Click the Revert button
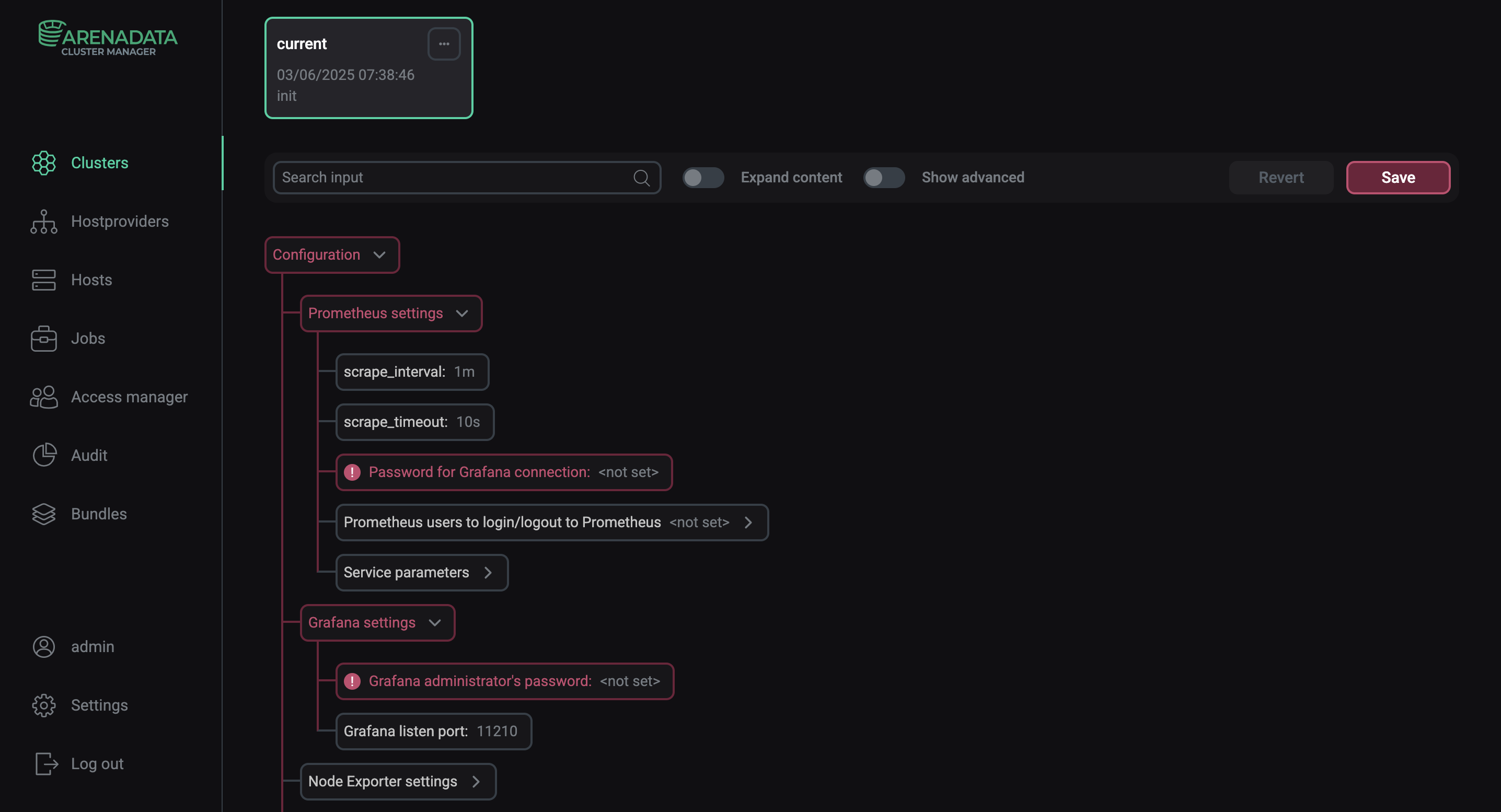This screenshot has height=812, width=1501. pos(1281,178)
